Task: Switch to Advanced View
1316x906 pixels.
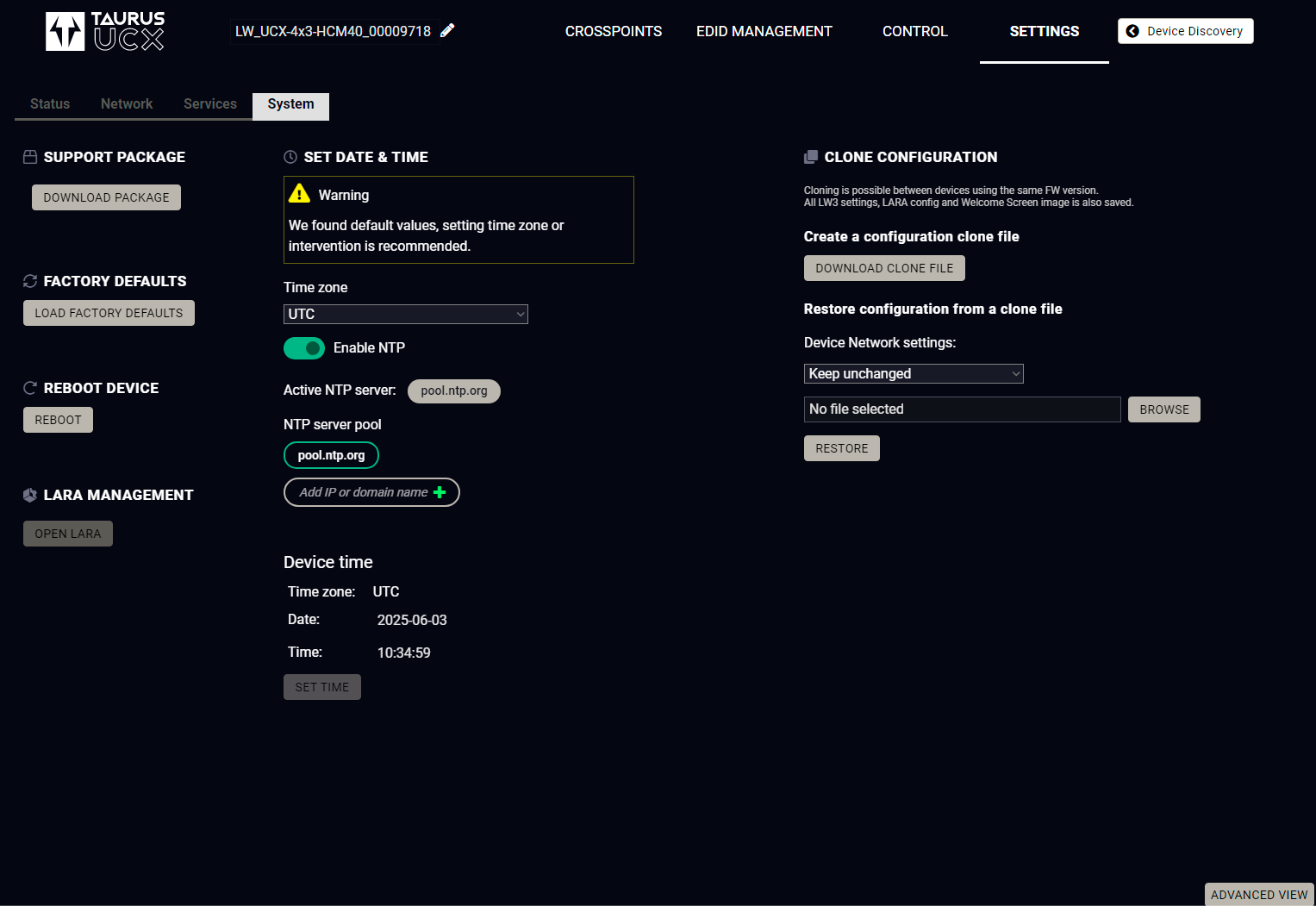Action: click(x=1258, y=895)
